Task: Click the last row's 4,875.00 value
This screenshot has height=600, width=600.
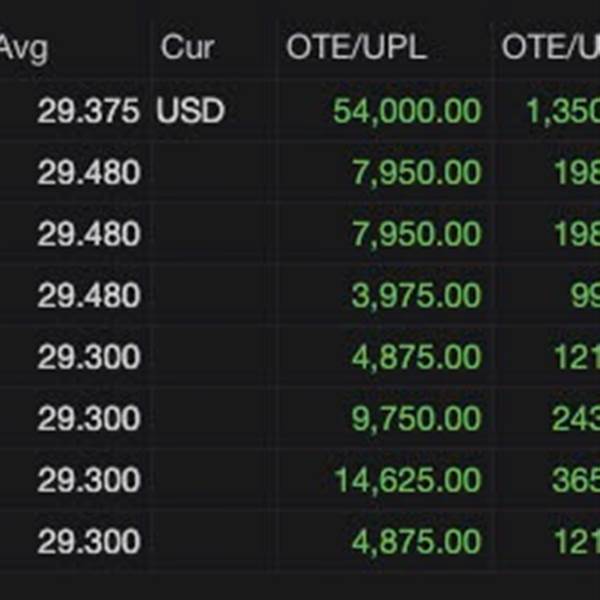Action: (416, 541)
